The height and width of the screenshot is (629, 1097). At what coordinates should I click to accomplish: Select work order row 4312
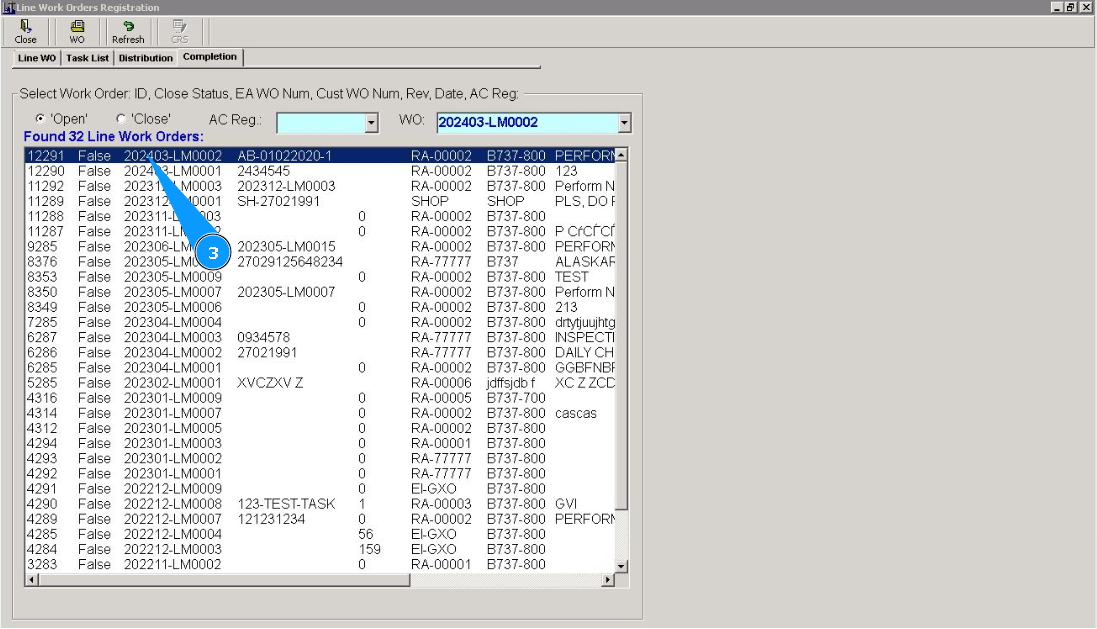tap(320, 428)
